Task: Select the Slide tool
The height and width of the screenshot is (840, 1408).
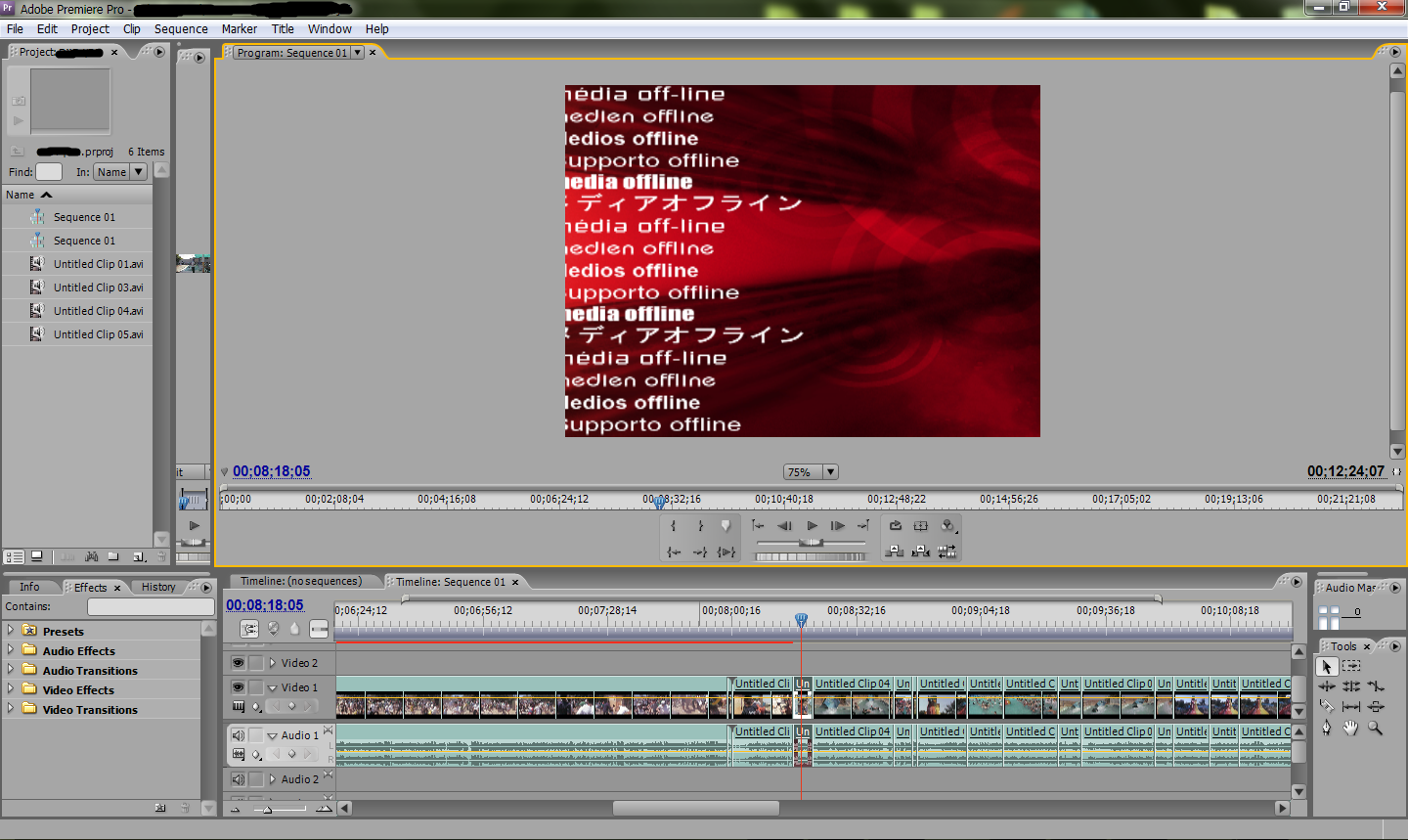Action: tap(1376, 706)
